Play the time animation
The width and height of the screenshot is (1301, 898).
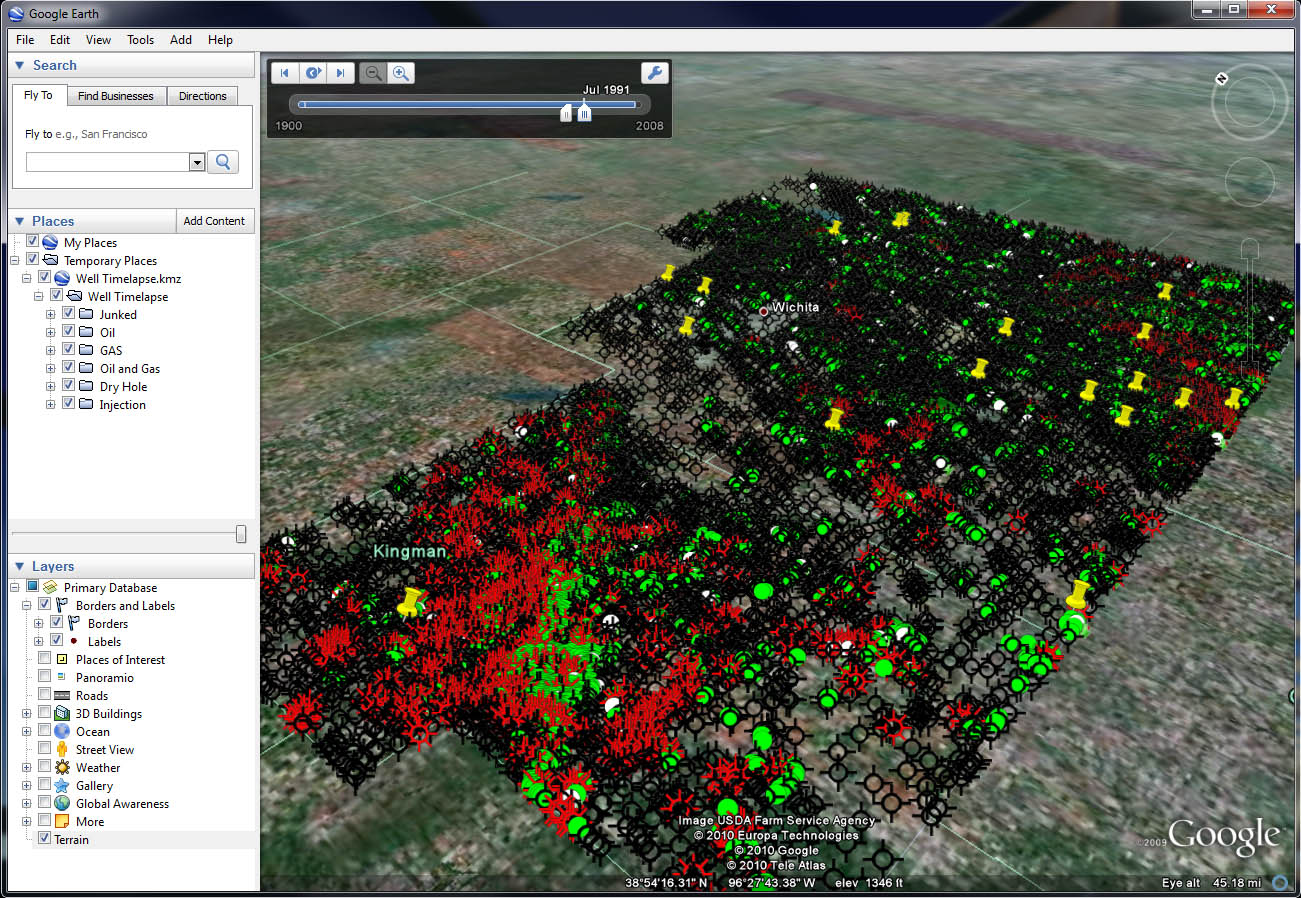313,73
